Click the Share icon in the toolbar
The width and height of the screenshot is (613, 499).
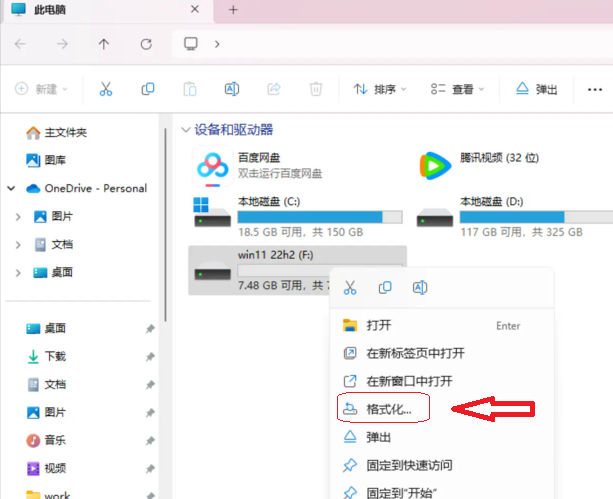274,89
